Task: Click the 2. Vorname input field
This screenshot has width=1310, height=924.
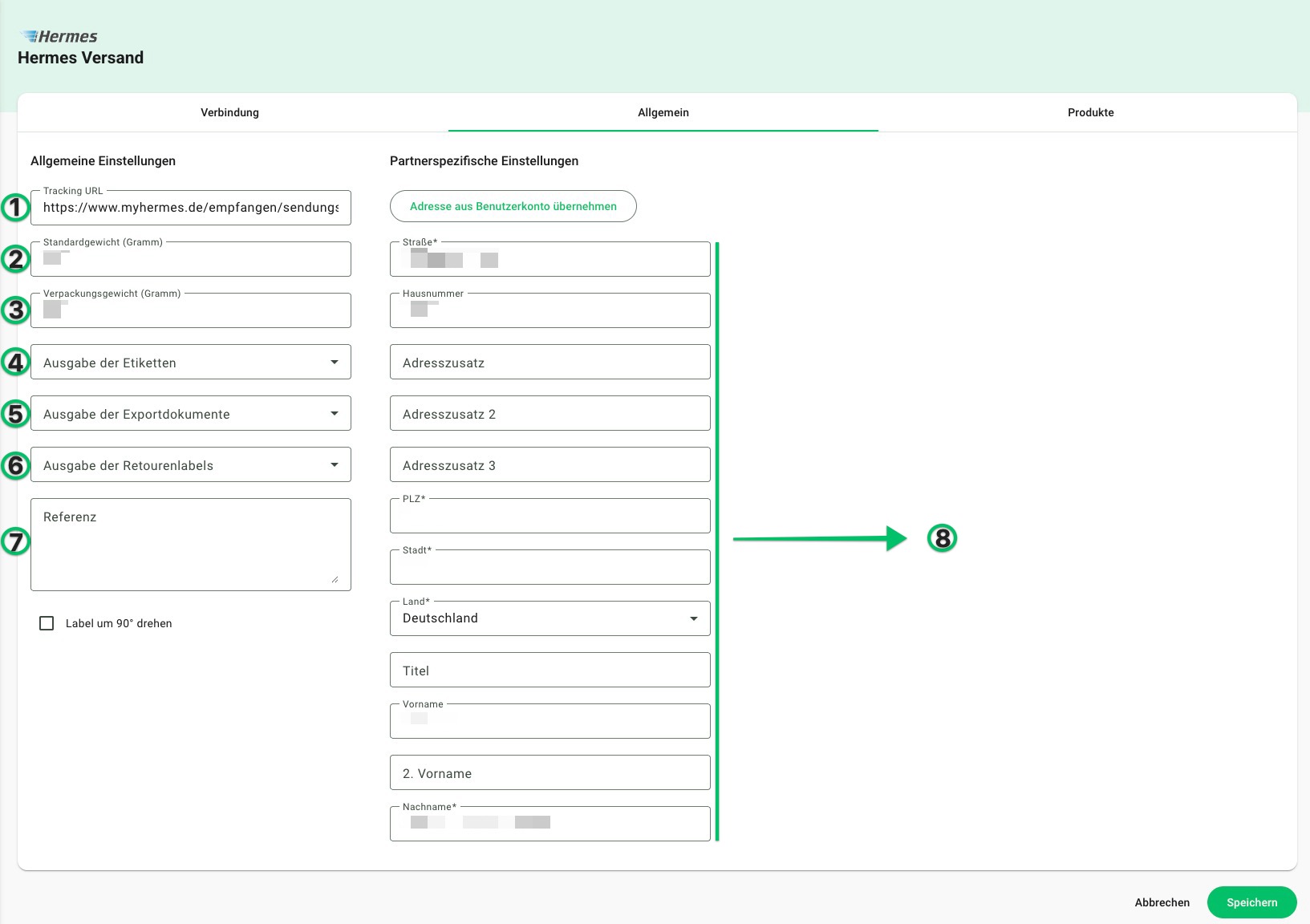Action: (x=550, y=772)
